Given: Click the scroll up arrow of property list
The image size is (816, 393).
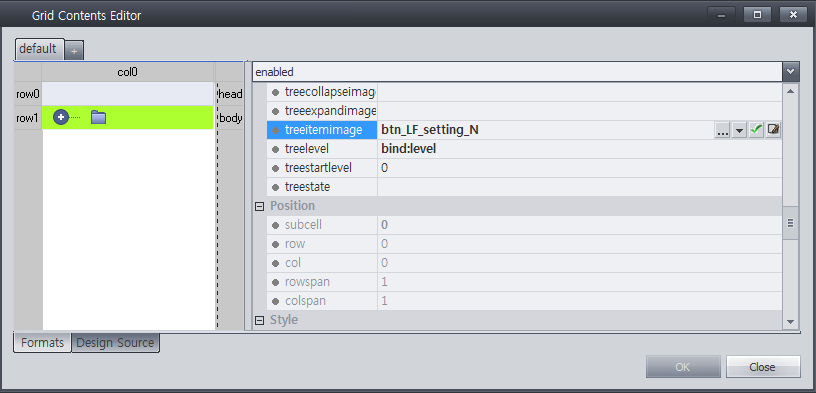Looking at the screenshot, I should 790,91.
